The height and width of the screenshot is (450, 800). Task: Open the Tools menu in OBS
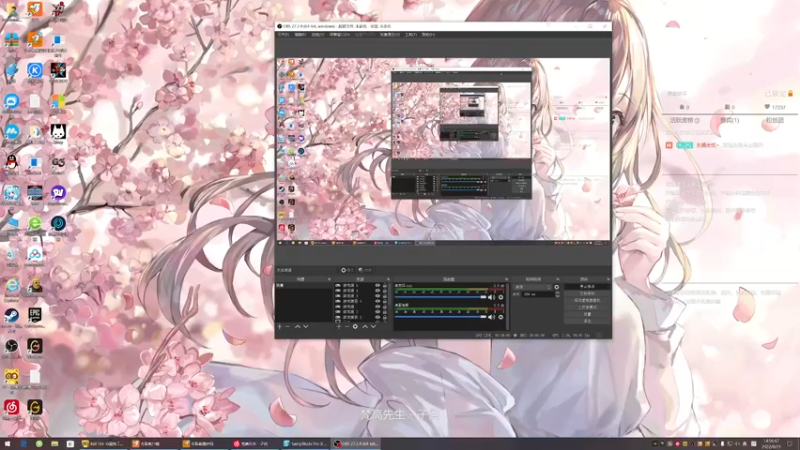coord(411,34)
